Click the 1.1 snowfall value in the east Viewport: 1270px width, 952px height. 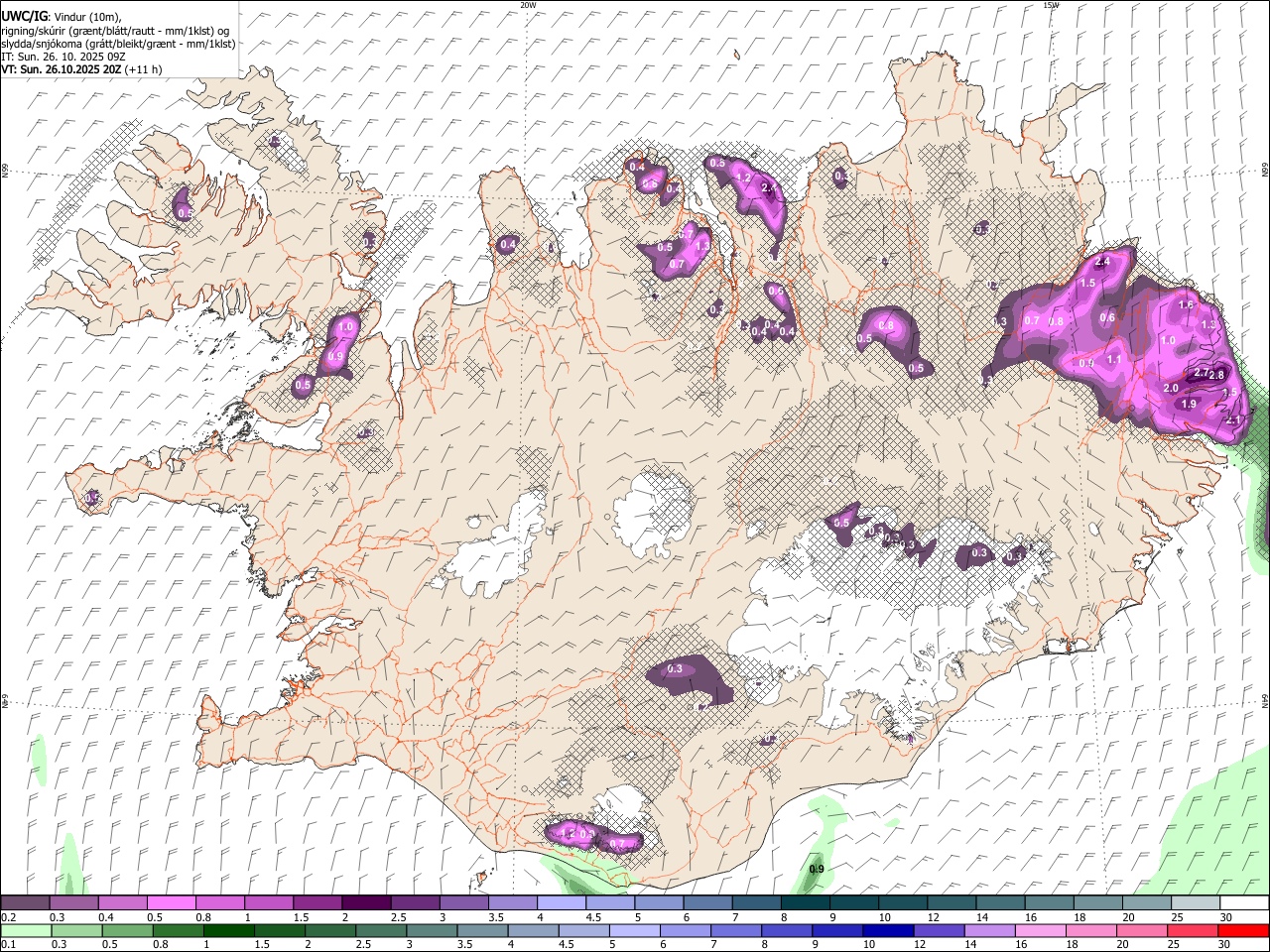(x=1114, y=360)
